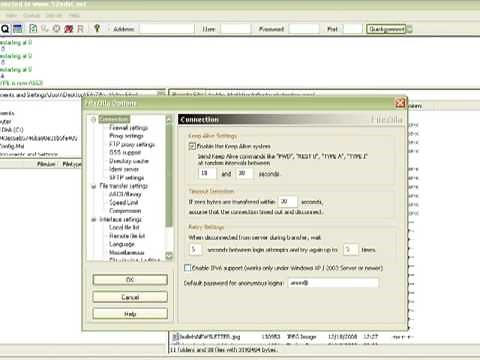Viewport: 480px width, 360px height.
Task: Select Proxy settings in options tree
Action: pos(126,136)
